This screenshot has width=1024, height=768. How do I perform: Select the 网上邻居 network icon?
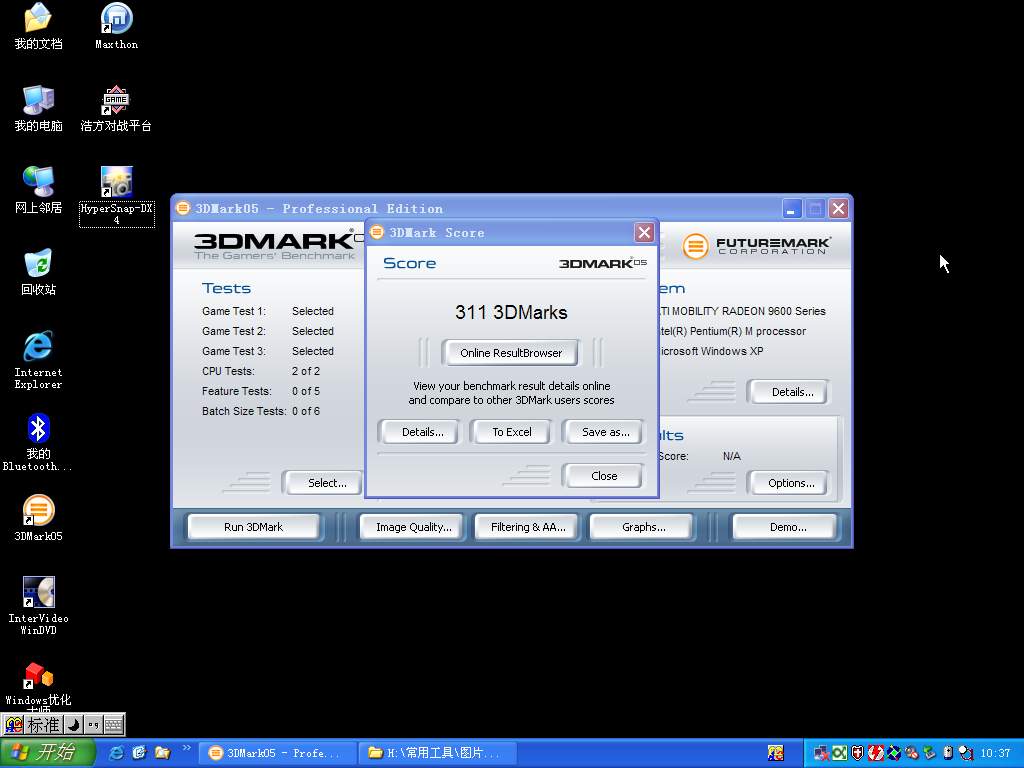(x=38, y=190)
